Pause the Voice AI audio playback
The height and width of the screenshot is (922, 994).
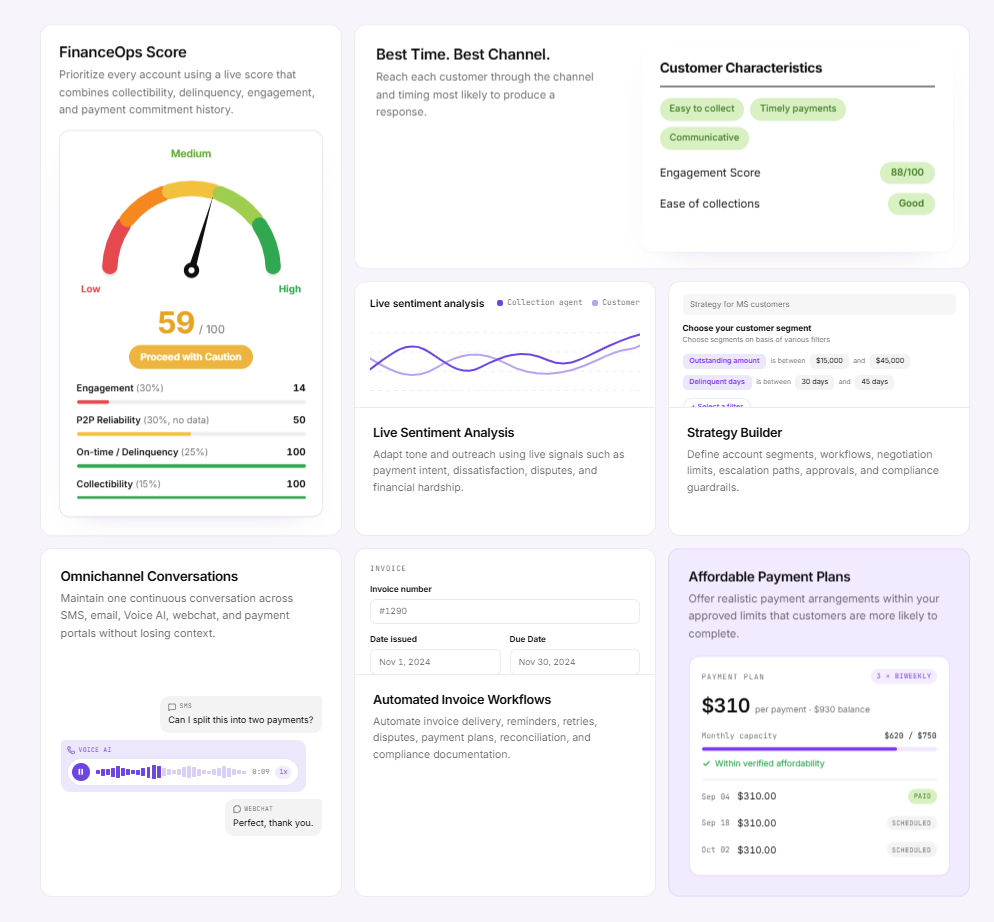[81, 772]
